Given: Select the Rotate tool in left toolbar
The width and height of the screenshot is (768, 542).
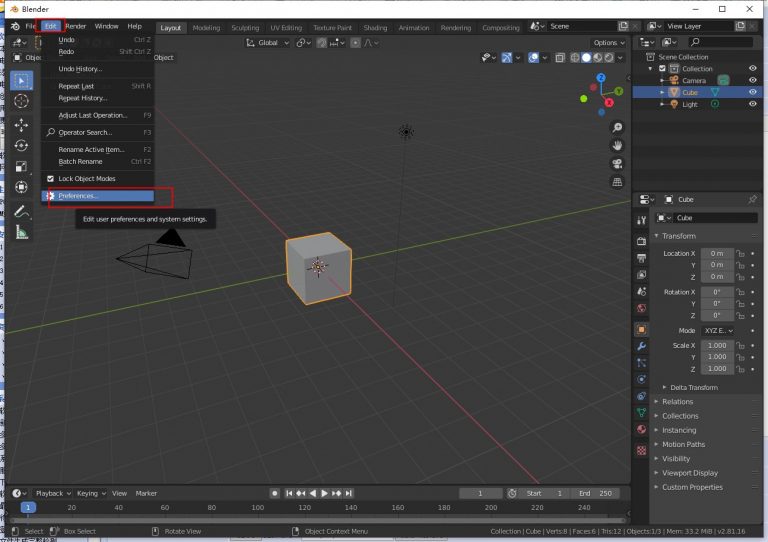Looking at the screenshot, I should coord(21,146).
